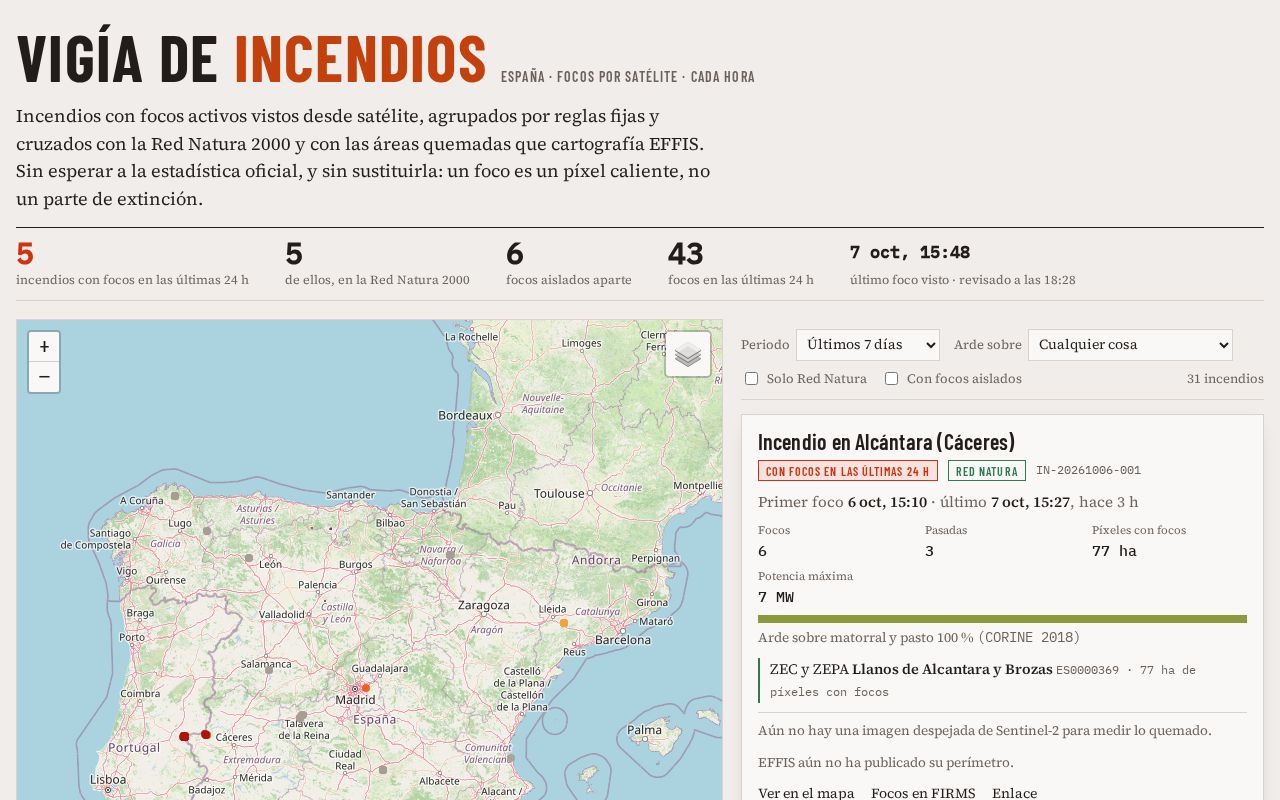The width and height of the screenshot is (1280, 800).
Task: Enable the Con focos aislados checkbox
Action: (x=891, y=379)
